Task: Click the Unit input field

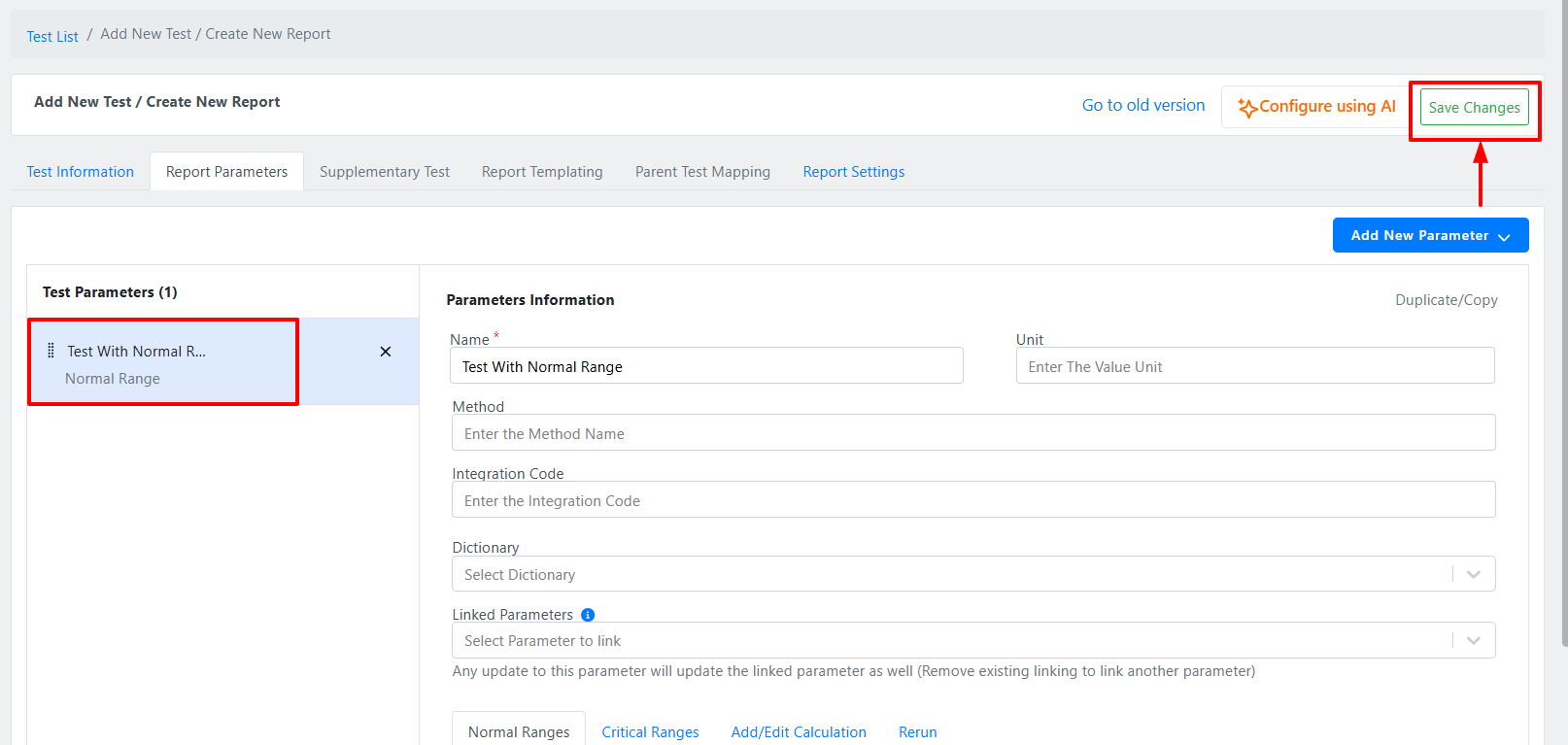Action: (1254, 366)
